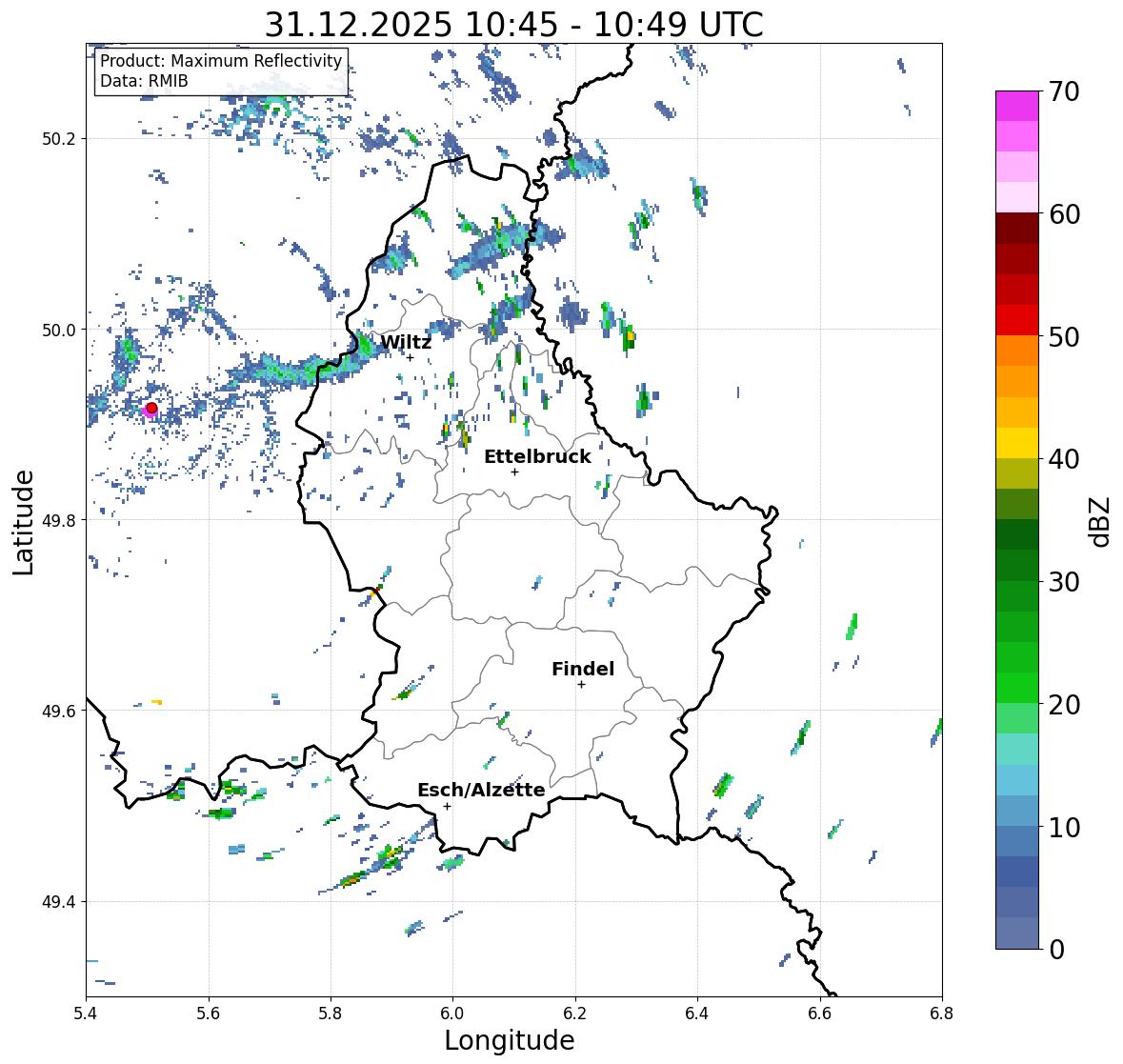Image resolution: width=1123 pixels, height=1064 pixels.
Task: Select the Esch/Alzette station label
Action: click(x=481, y=790)
